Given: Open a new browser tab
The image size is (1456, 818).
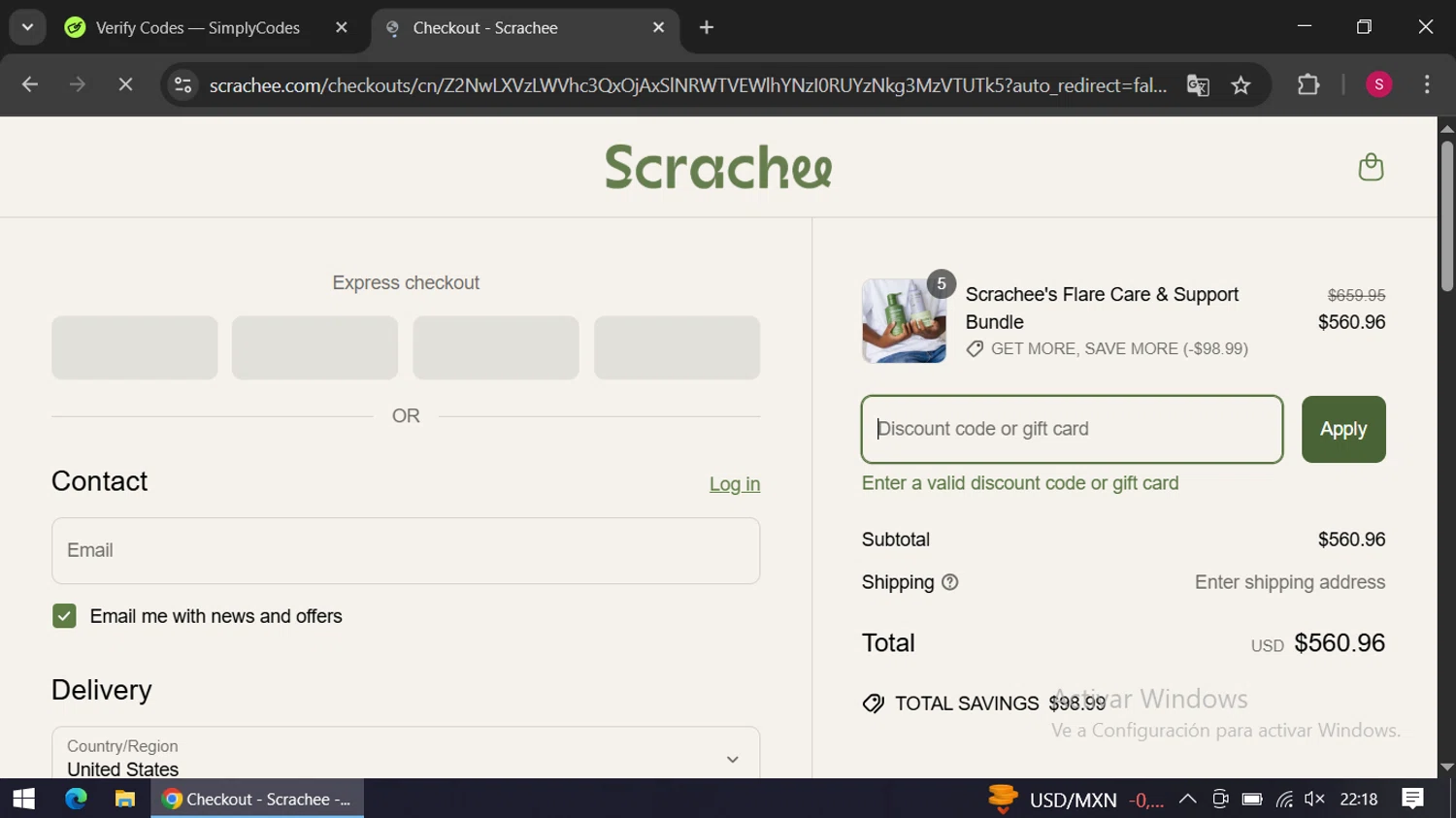Looking at the screenshot, I should click(x=707, y=27).
